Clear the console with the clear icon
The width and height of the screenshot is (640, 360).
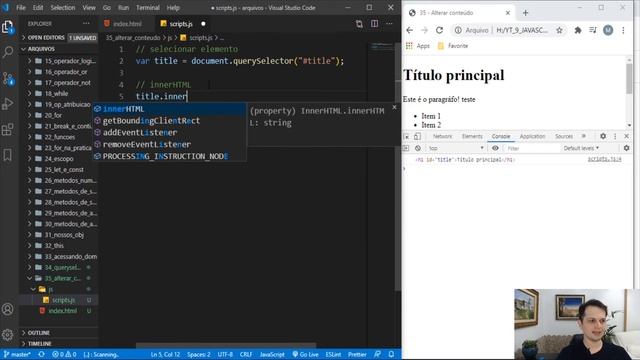click(418, 148)
